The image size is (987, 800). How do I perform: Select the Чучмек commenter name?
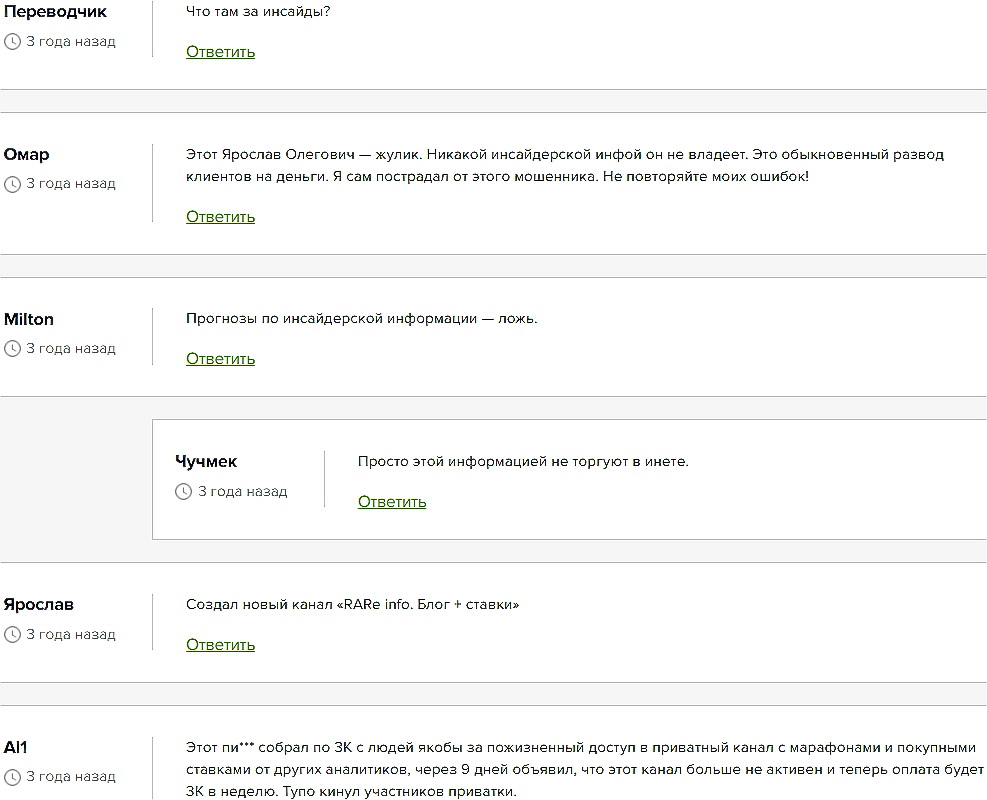pyautogui.click(x=206, y=462)
